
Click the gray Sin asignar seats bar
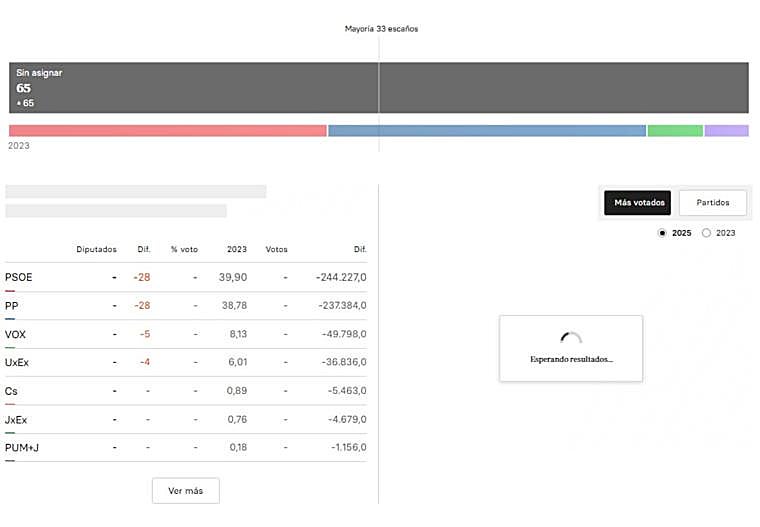tap(379, 88)
